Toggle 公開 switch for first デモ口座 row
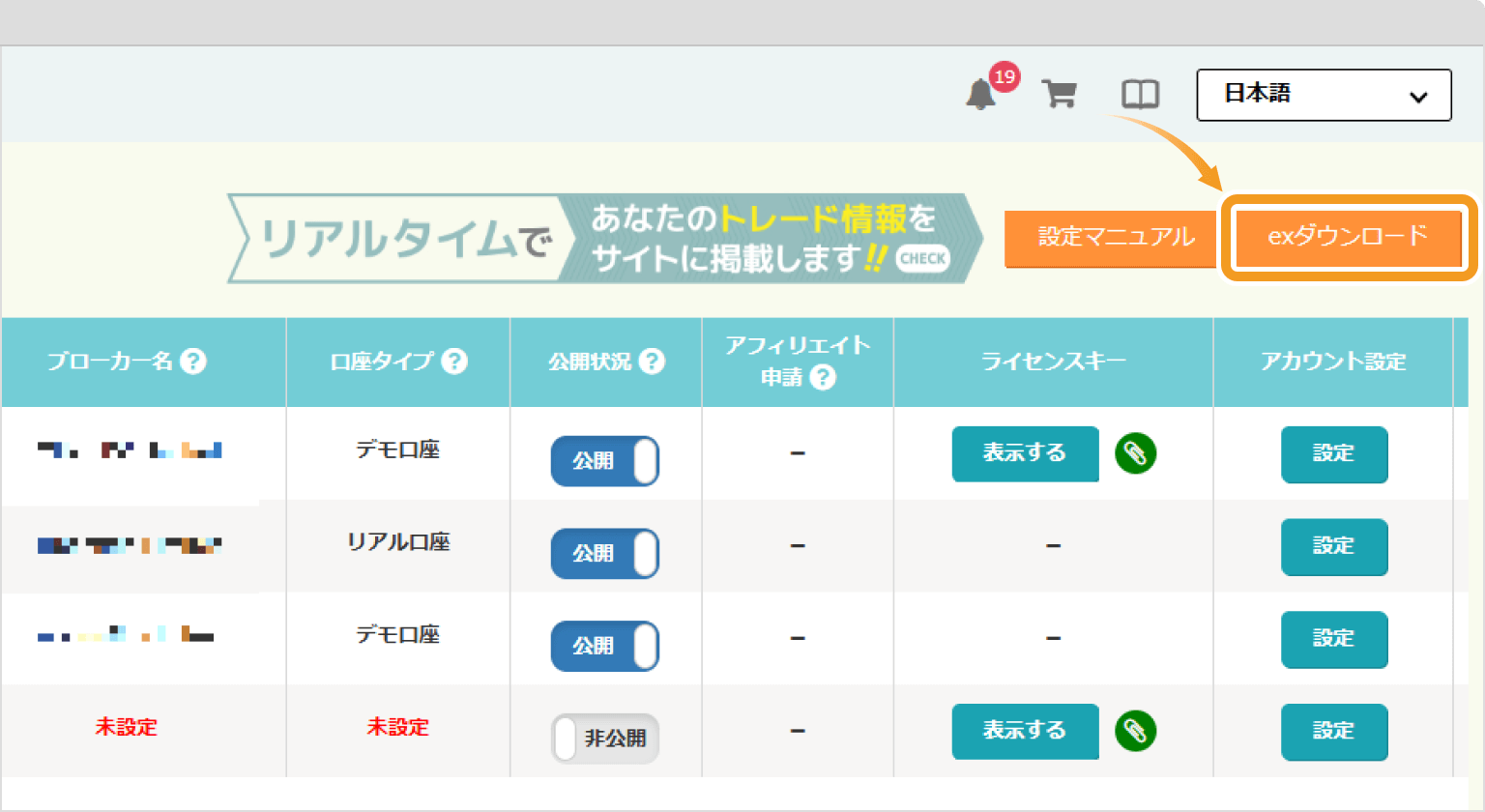Image resolution: width=1485 pixels, height=812 pixels. pyautogui.click(x=605, y=461)
